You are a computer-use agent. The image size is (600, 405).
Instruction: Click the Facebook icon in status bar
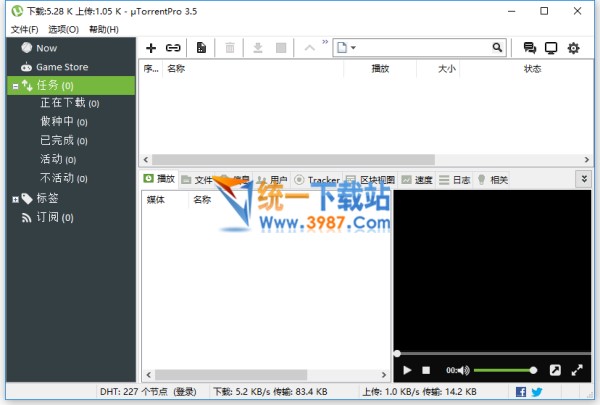(x=521, y=392)
